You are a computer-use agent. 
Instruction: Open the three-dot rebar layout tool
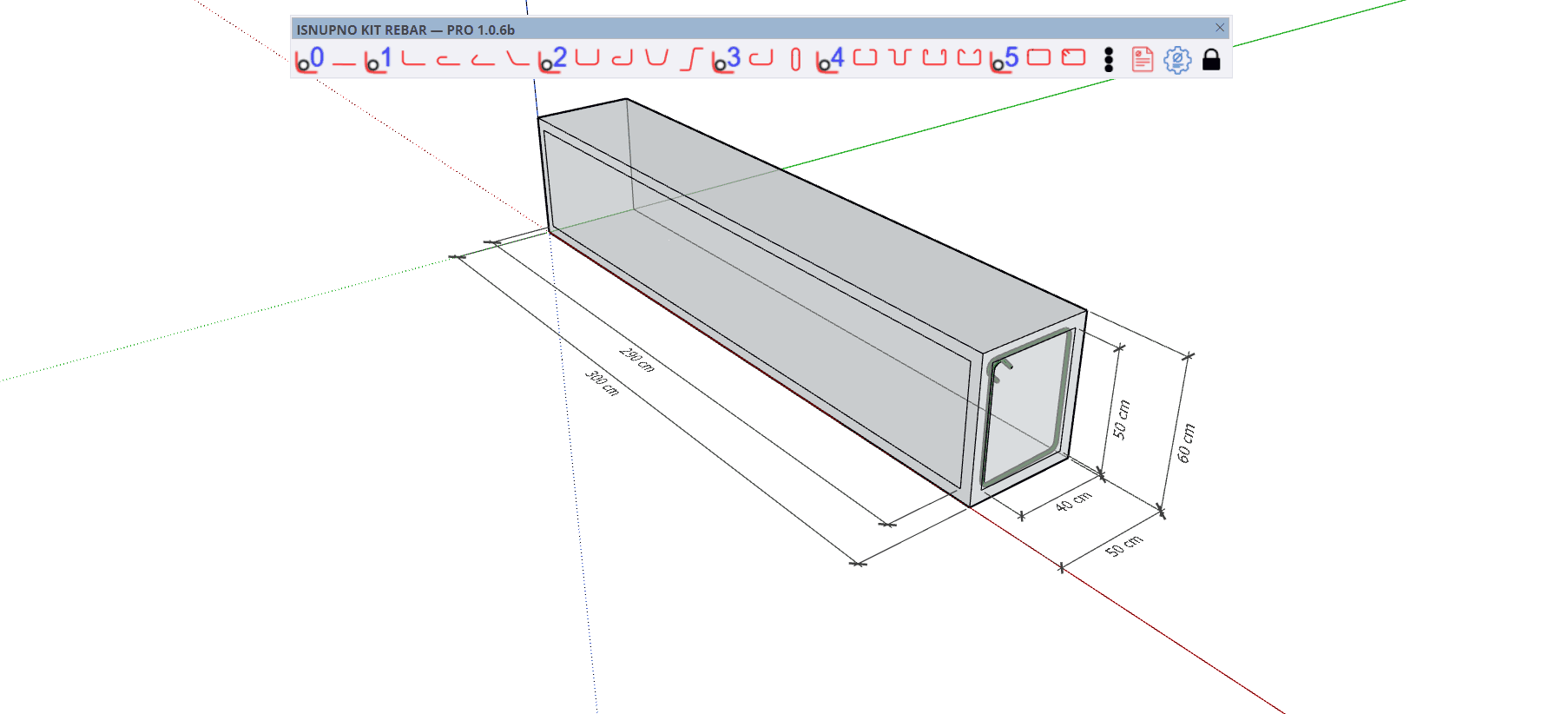(1109, 59)
